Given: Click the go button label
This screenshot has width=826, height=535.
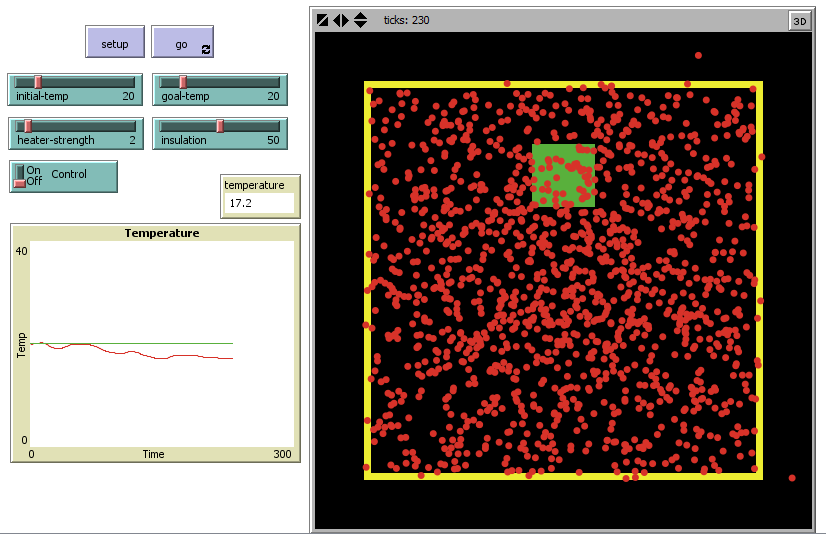Looking at the screenshot, I should (x=181, y=45).
